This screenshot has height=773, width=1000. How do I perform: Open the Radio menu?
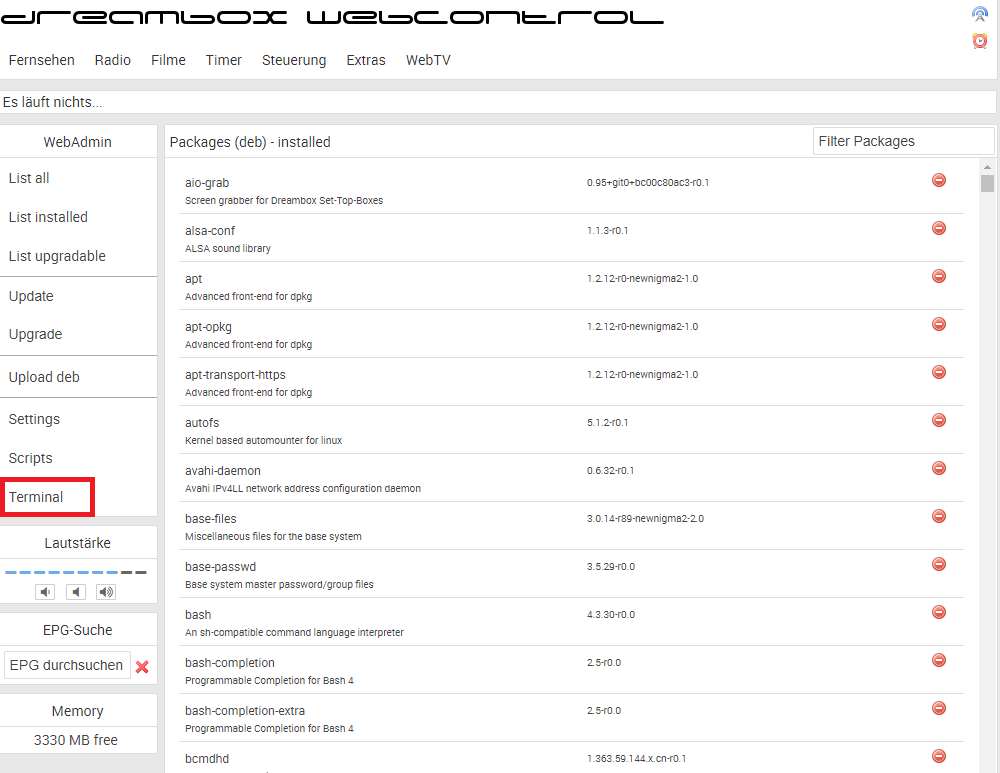pyautogui.click(x=113, y=60)
